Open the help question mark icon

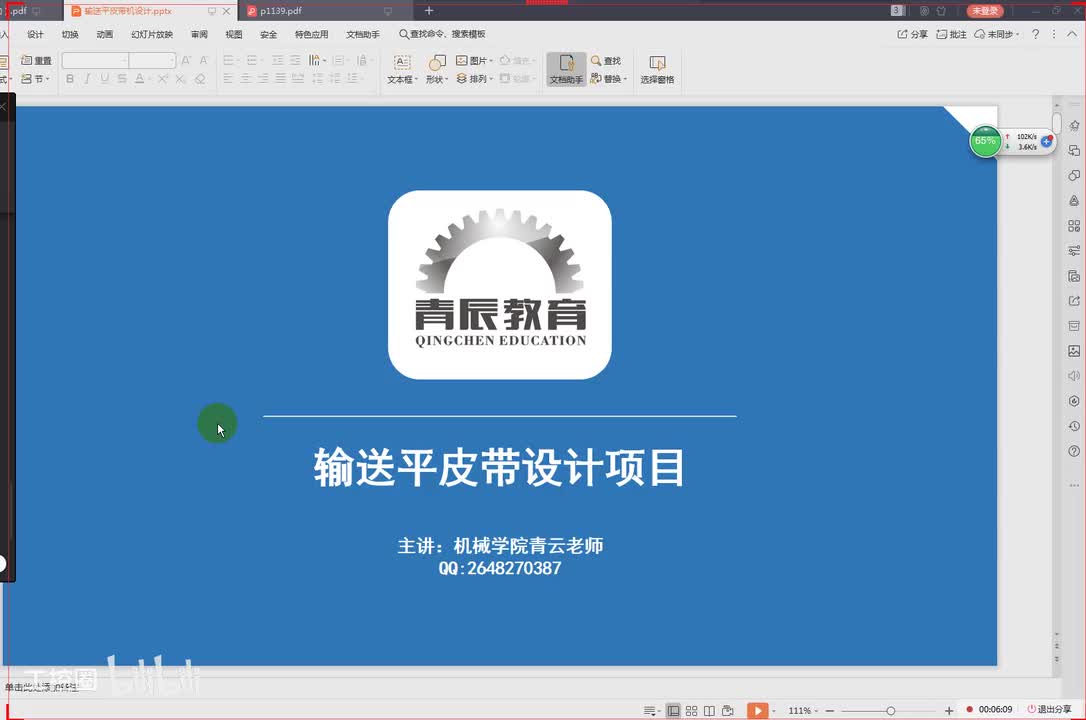(x=1035, y=34)
